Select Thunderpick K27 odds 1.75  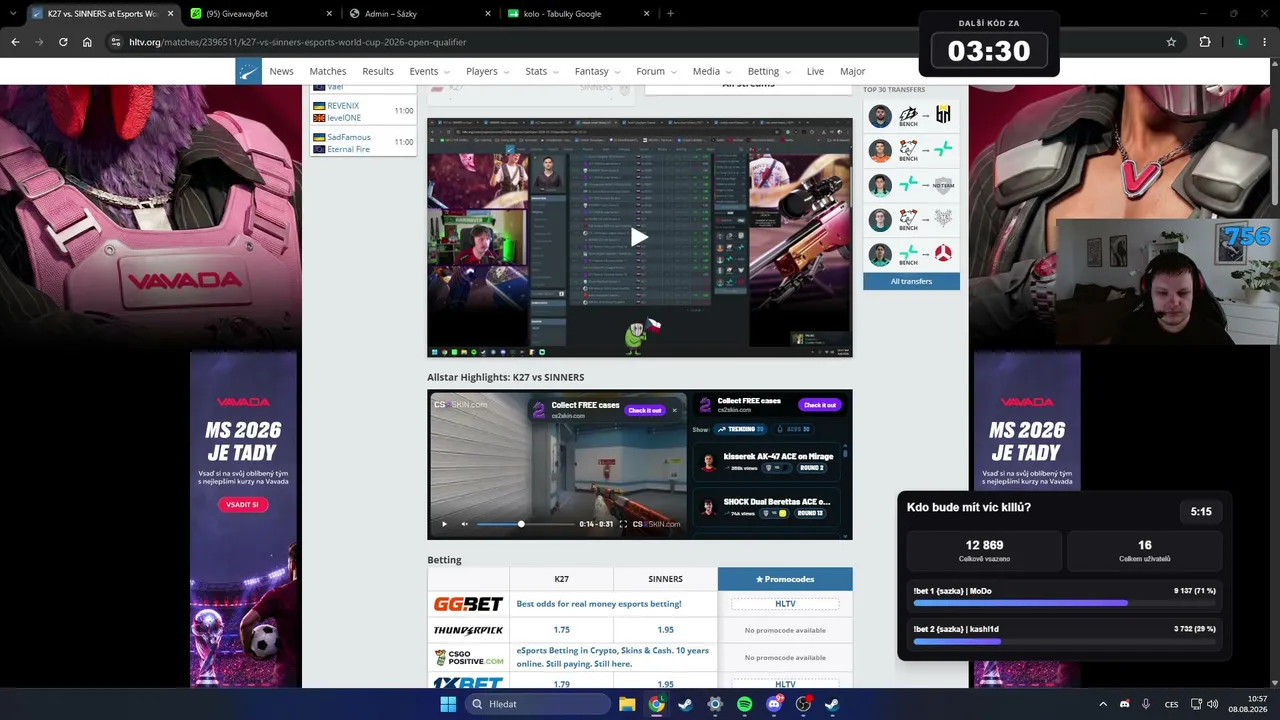(x=561, y=630)
